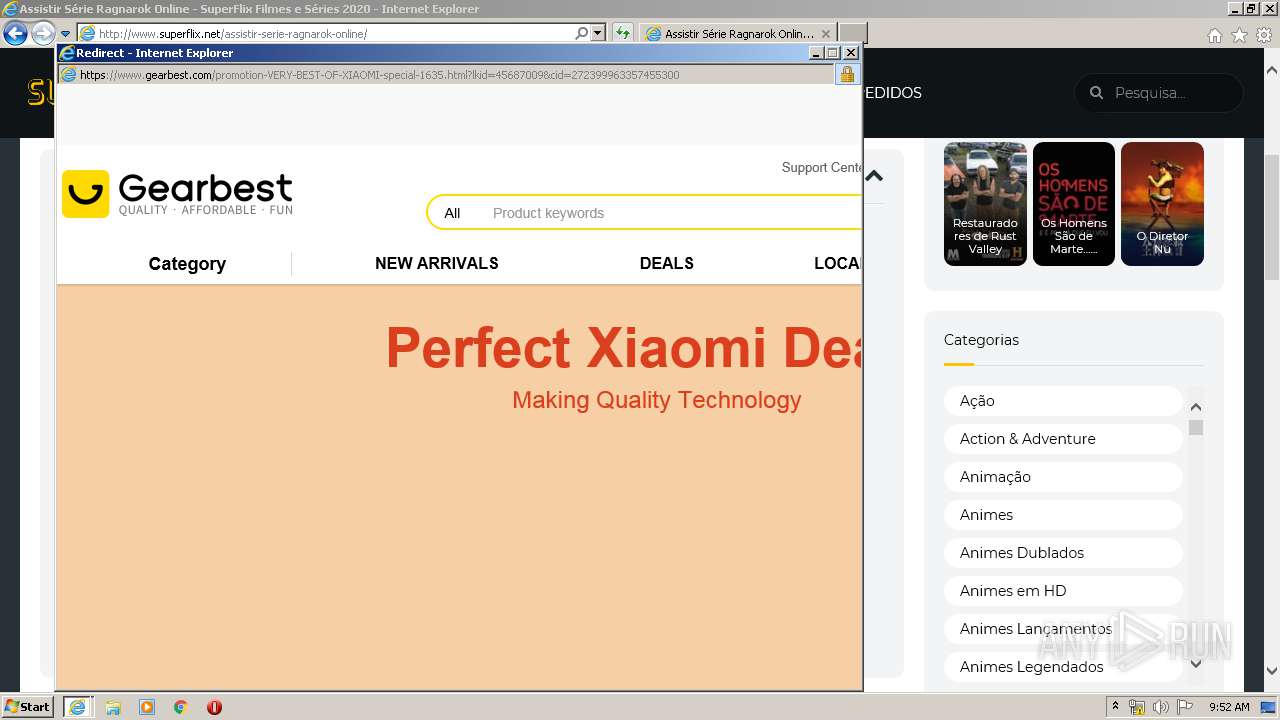Click the categories list scrollbar thumb
Image resolution: width=1280 pixels, height=720 pixels.
pyautogui.click(x=1195, y=428)
